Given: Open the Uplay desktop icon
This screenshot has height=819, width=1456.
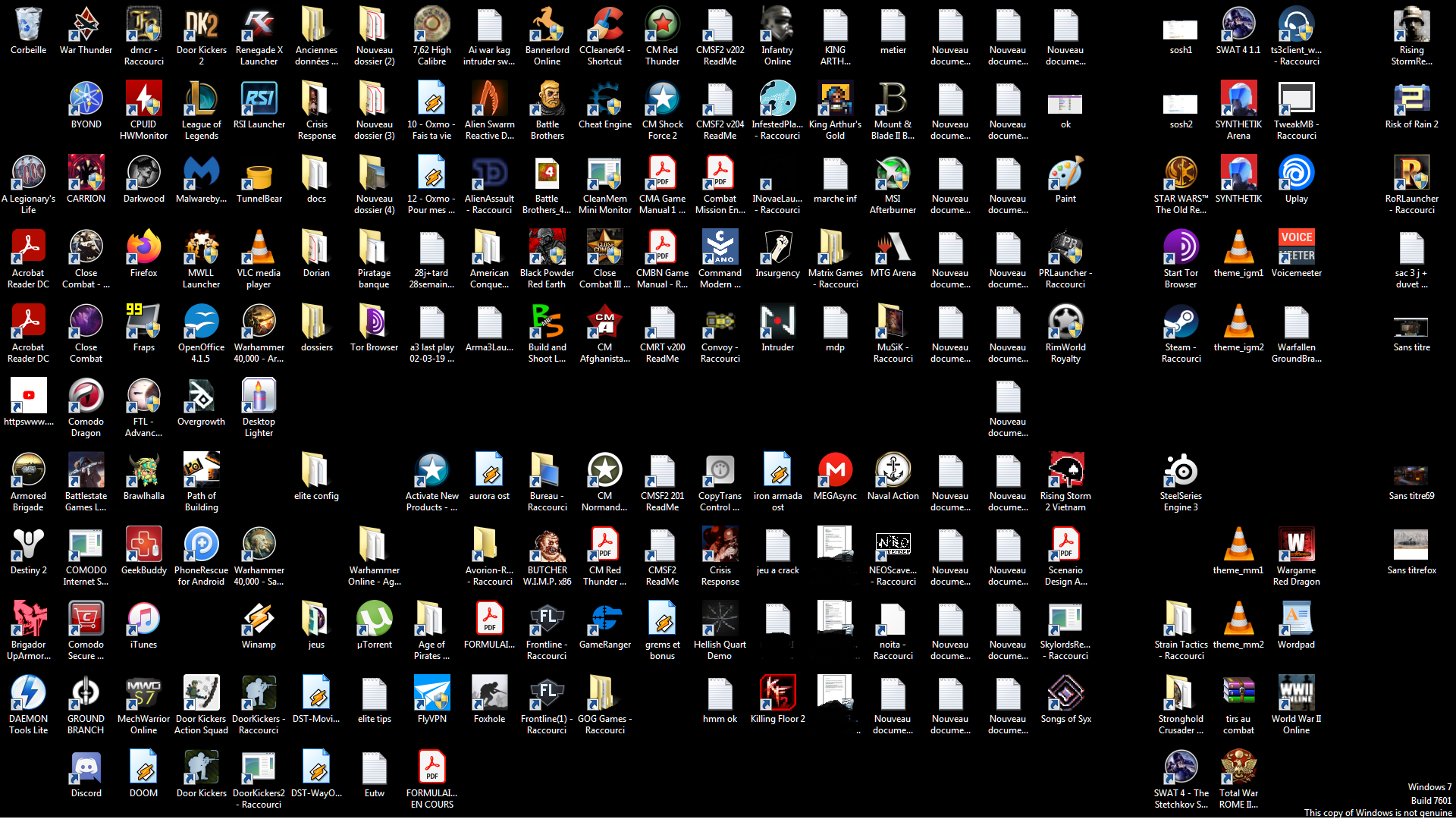Looking at the screenshot, I should pos(1296,179).
